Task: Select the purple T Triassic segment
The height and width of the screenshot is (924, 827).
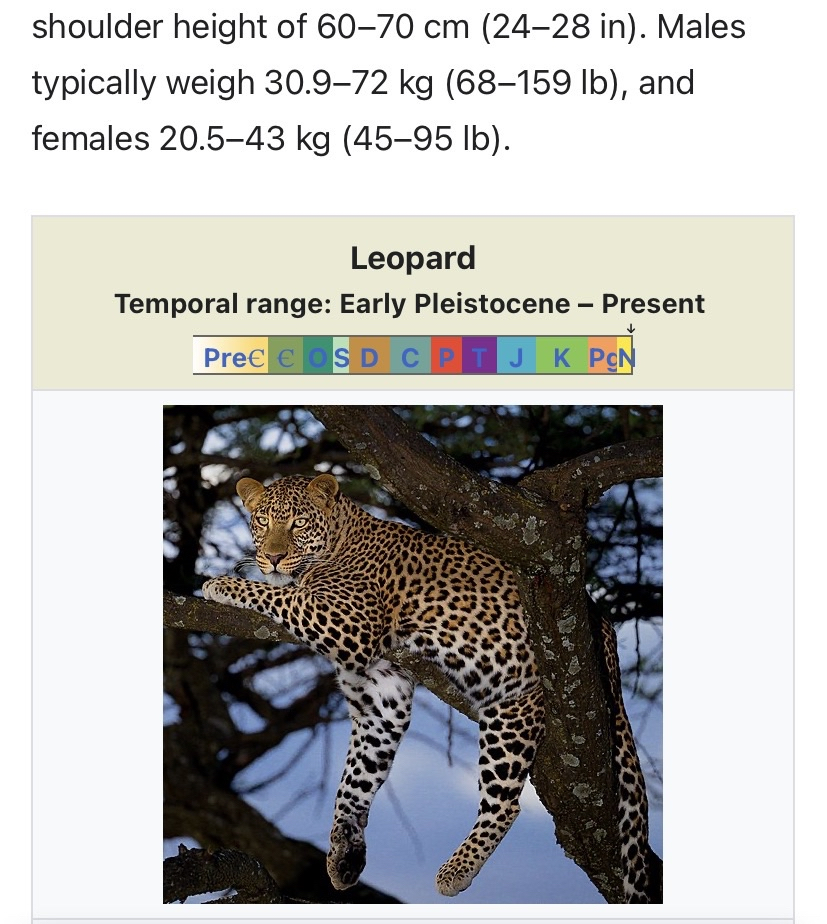Action: point(479,358)
